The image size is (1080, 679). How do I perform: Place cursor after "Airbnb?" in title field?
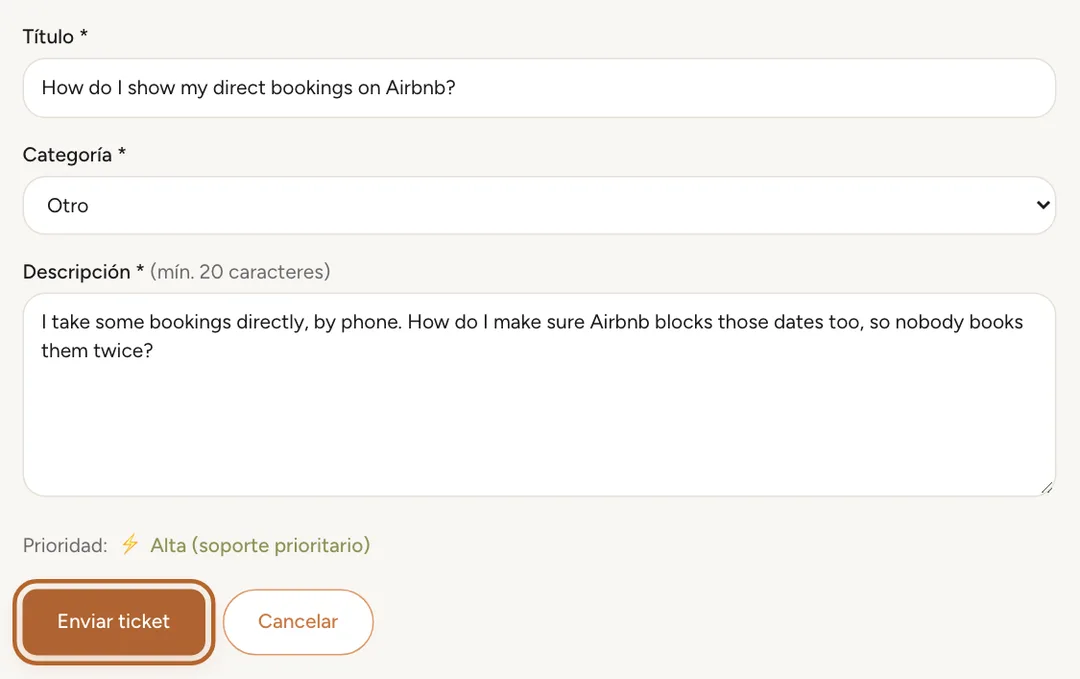[457, 87]
